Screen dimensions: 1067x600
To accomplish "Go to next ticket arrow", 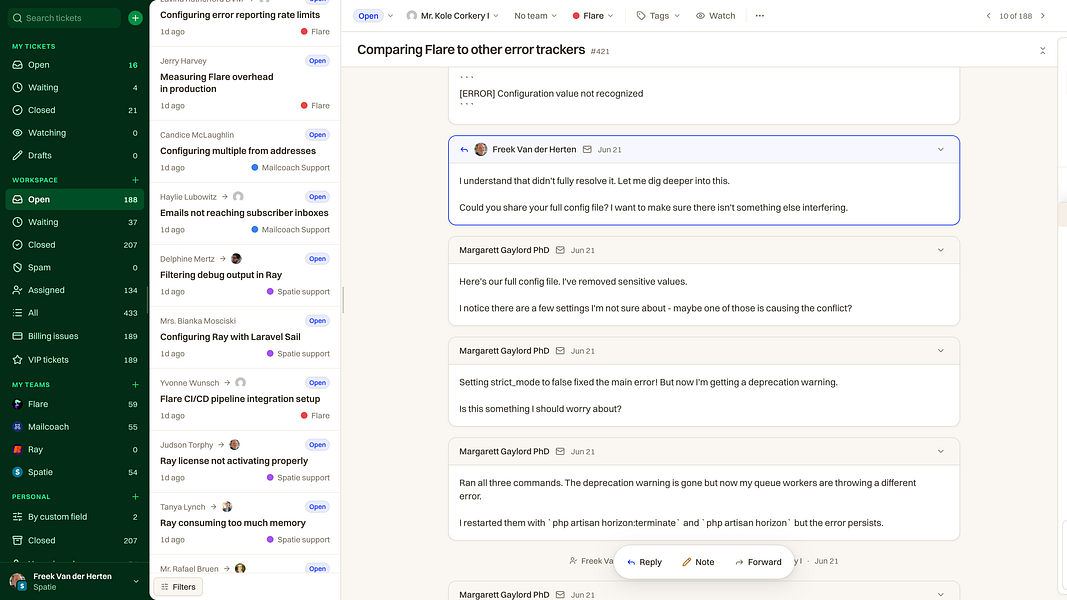I will tap(1043, 16).
